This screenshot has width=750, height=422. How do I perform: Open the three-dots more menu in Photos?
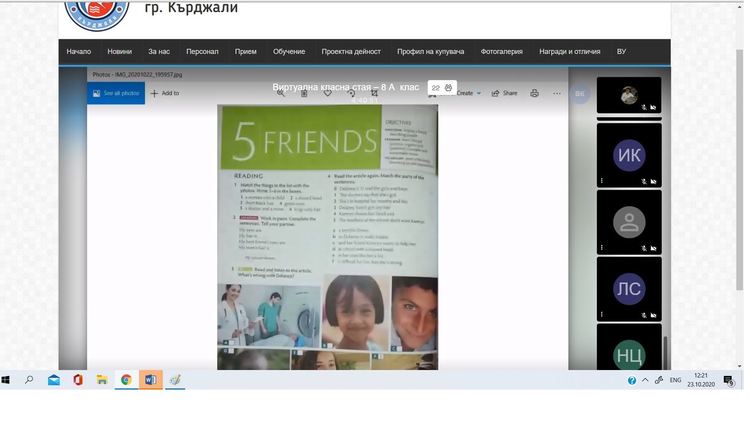pyautogui.click(x=557, y=93)
